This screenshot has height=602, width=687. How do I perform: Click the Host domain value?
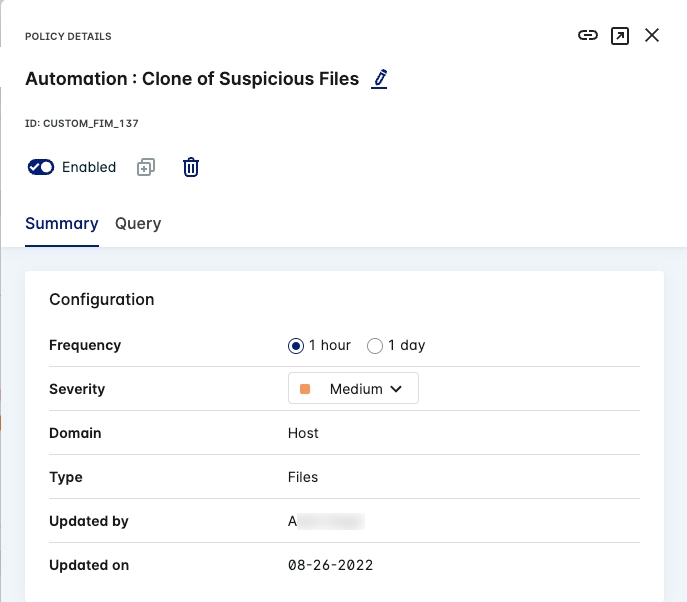coord(303,433)
